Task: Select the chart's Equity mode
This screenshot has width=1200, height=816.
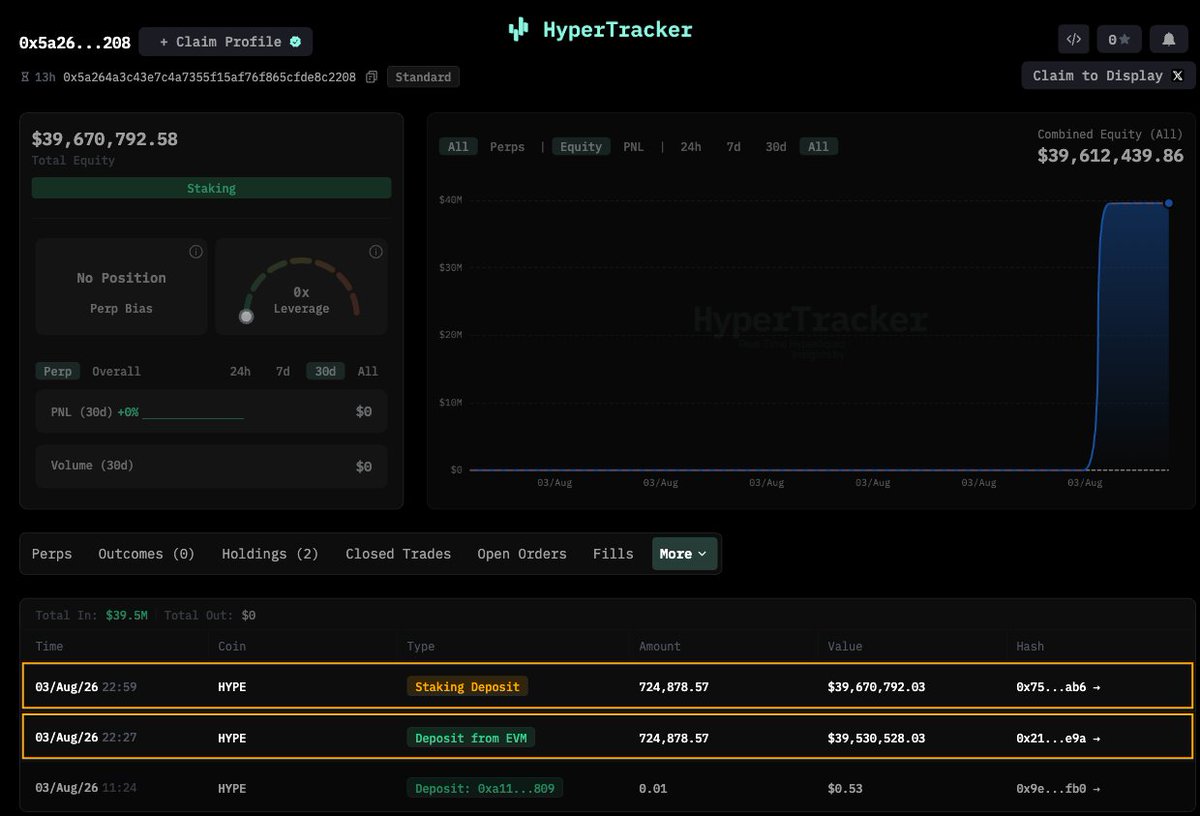Action: coord(581,146)
